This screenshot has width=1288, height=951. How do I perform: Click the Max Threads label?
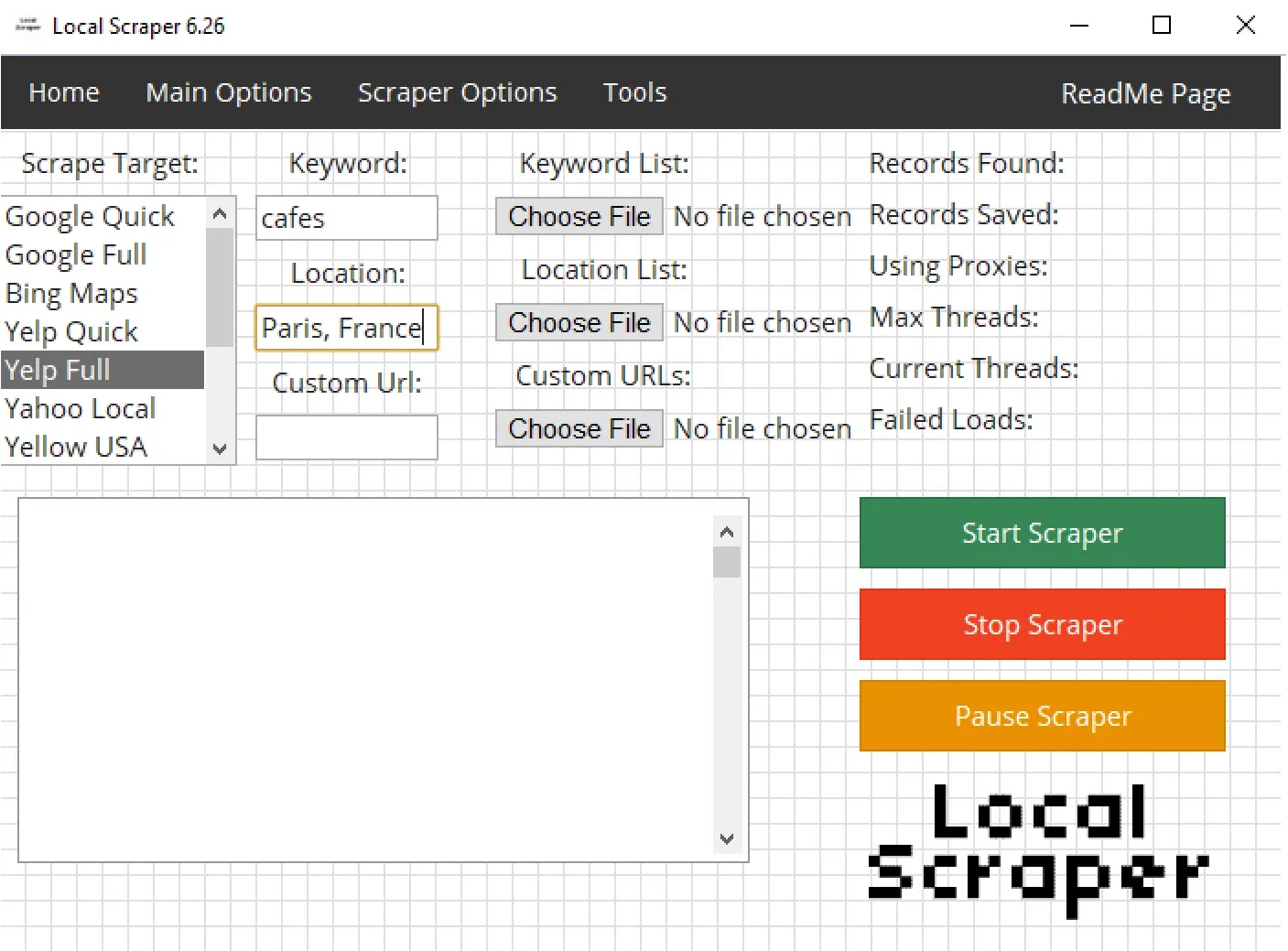click(x=954, y=317)
